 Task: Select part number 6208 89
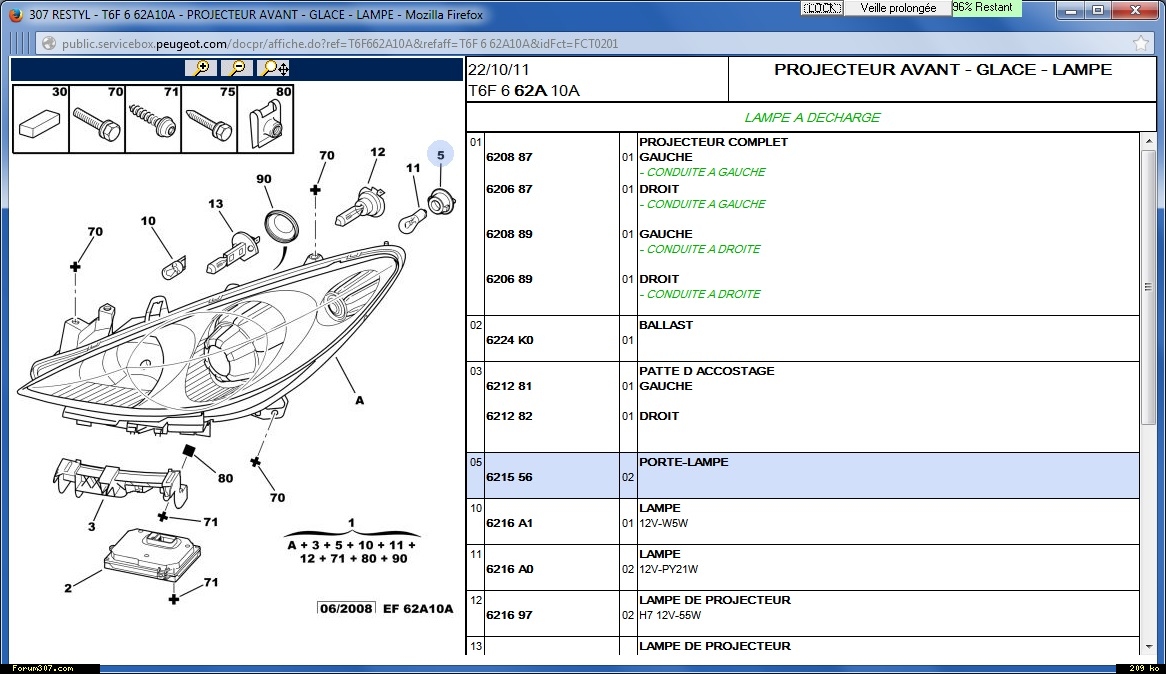tap(509, 234)
